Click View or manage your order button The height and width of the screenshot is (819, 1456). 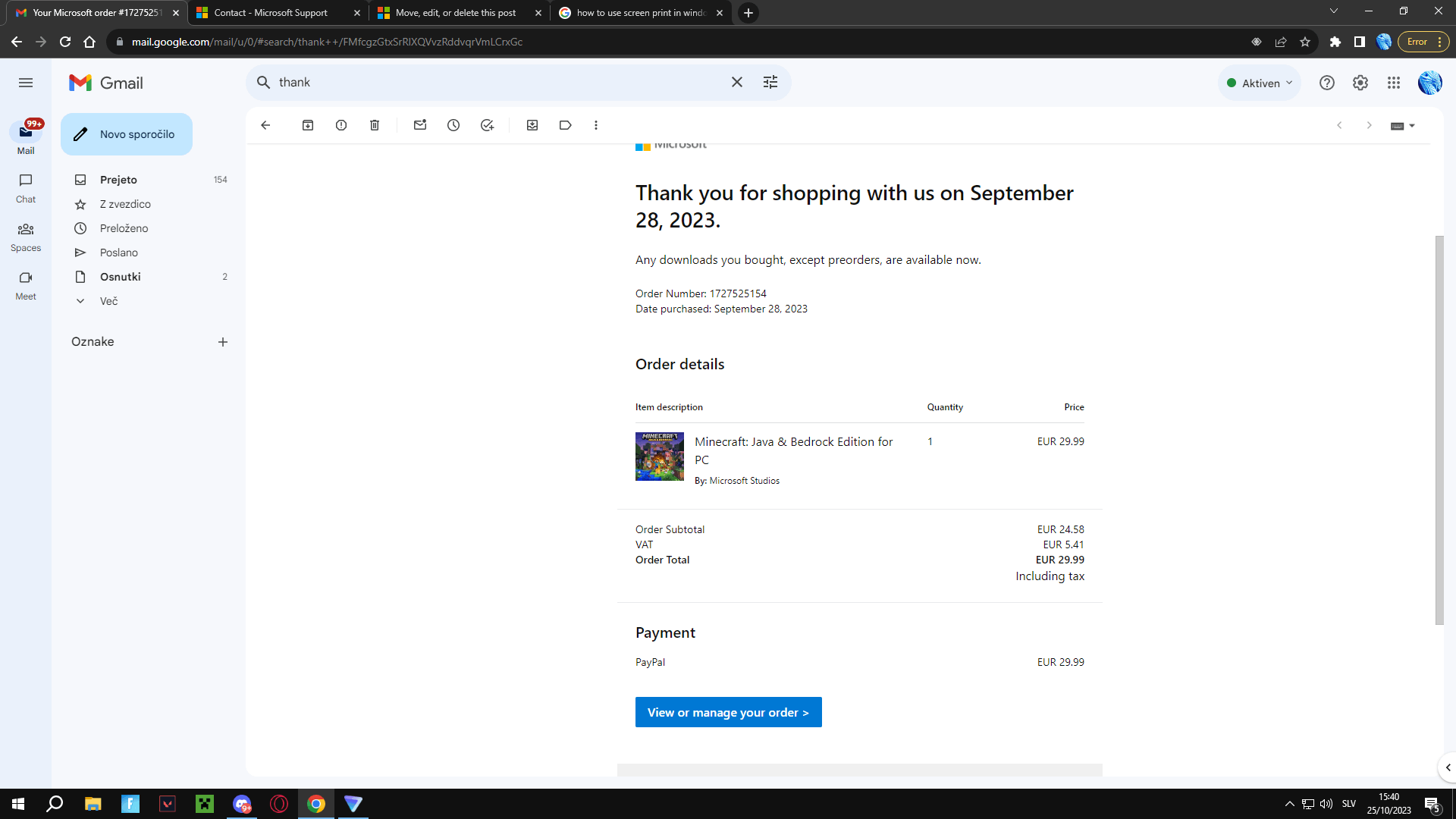[728, 712]
